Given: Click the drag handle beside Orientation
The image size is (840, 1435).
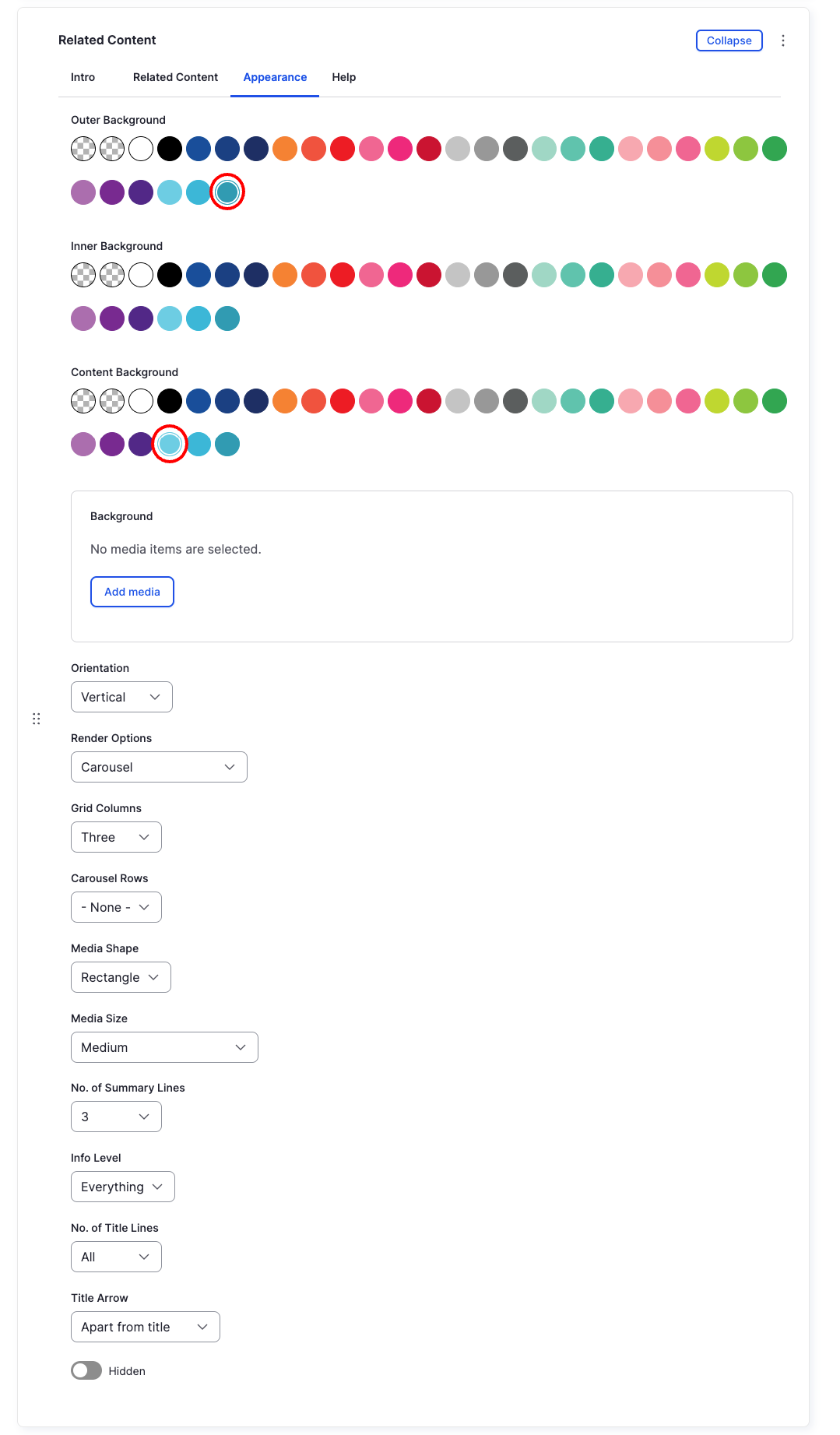Looking at the screenshot, I should pos(36,718).
